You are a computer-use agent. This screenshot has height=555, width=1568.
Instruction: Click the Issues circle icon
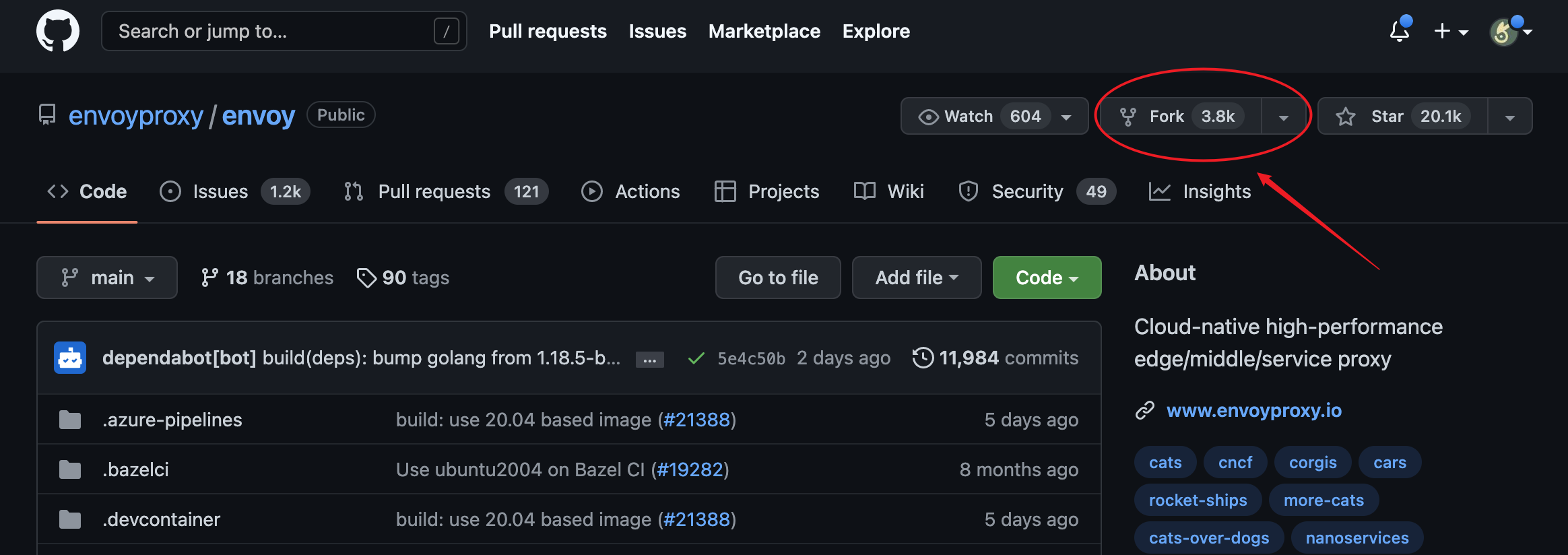pos(170,191)
